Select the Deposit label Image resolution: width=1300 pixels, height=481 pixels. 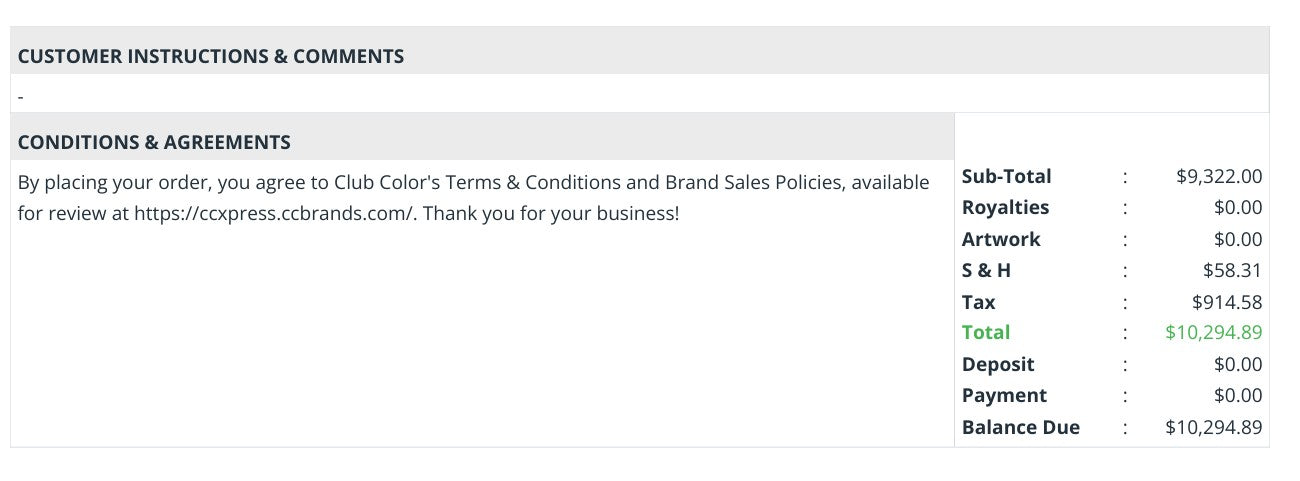coord(998,364)
